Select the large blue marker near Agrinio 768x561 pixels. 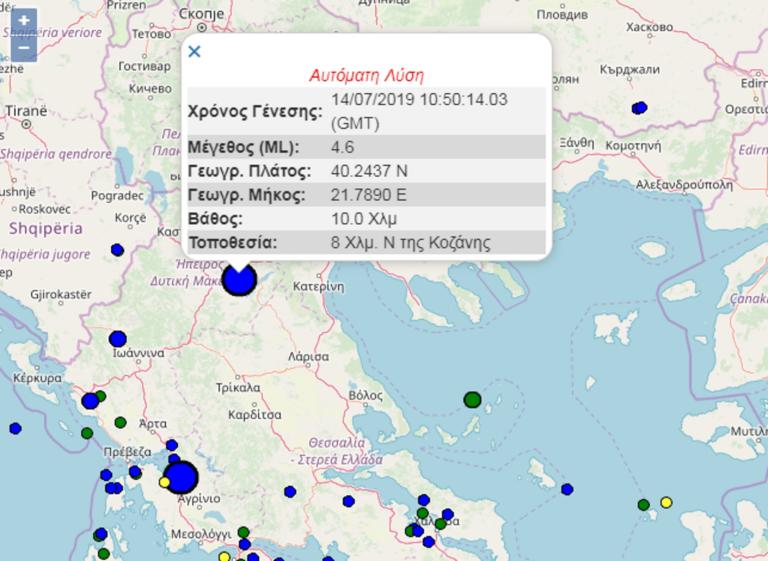[181, 477]
